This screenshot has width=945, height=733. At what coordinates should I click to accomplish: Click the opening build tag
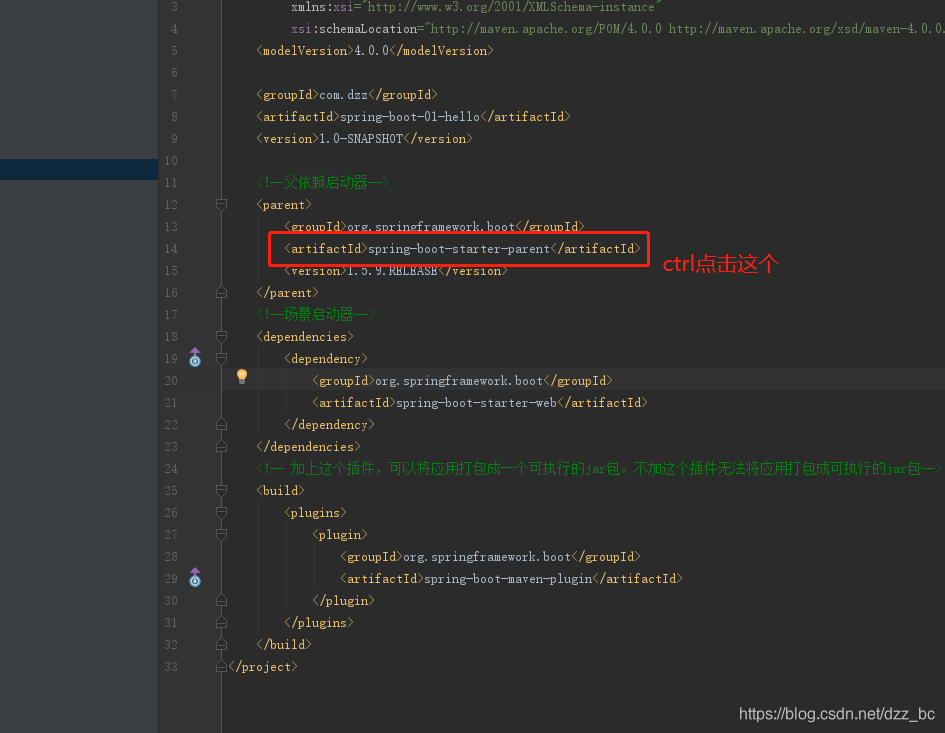point(280,491)
